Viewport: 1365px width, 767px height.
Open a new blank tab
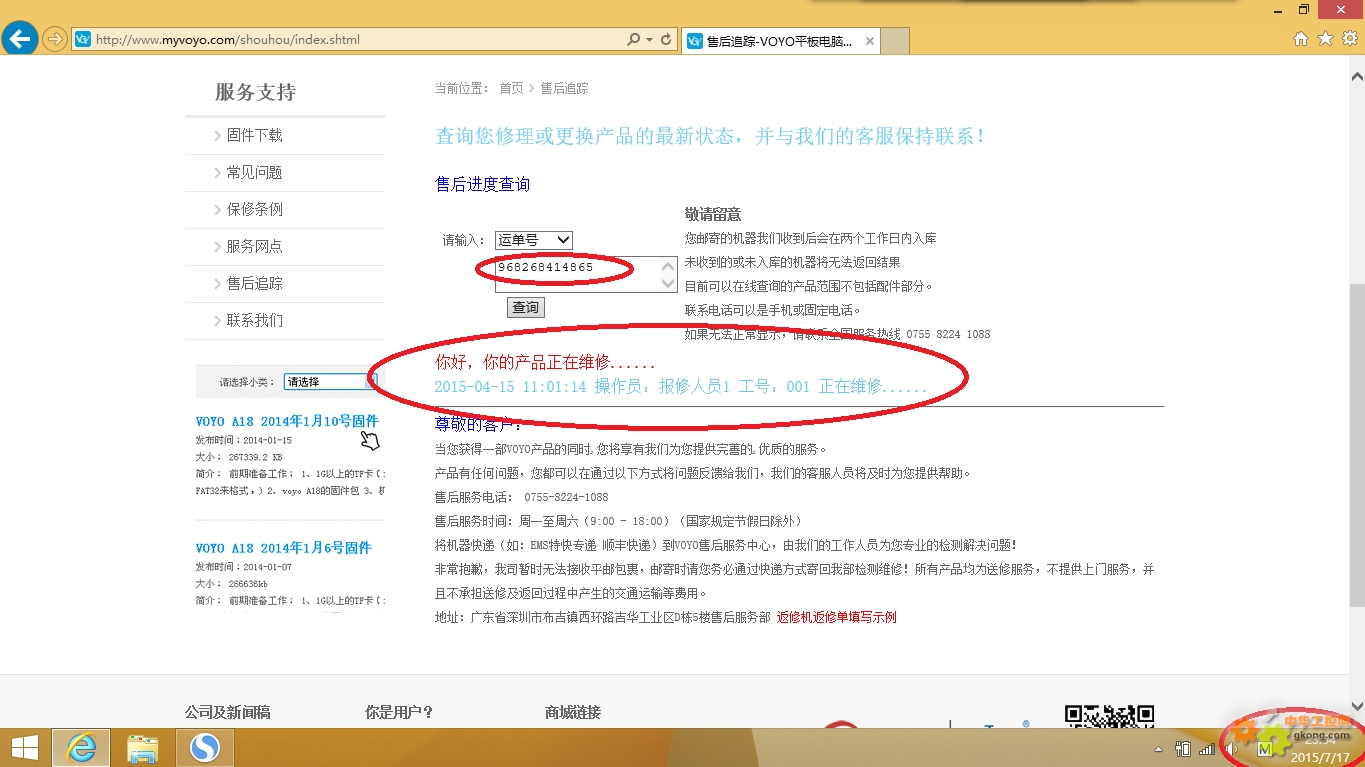pos(896,42)
